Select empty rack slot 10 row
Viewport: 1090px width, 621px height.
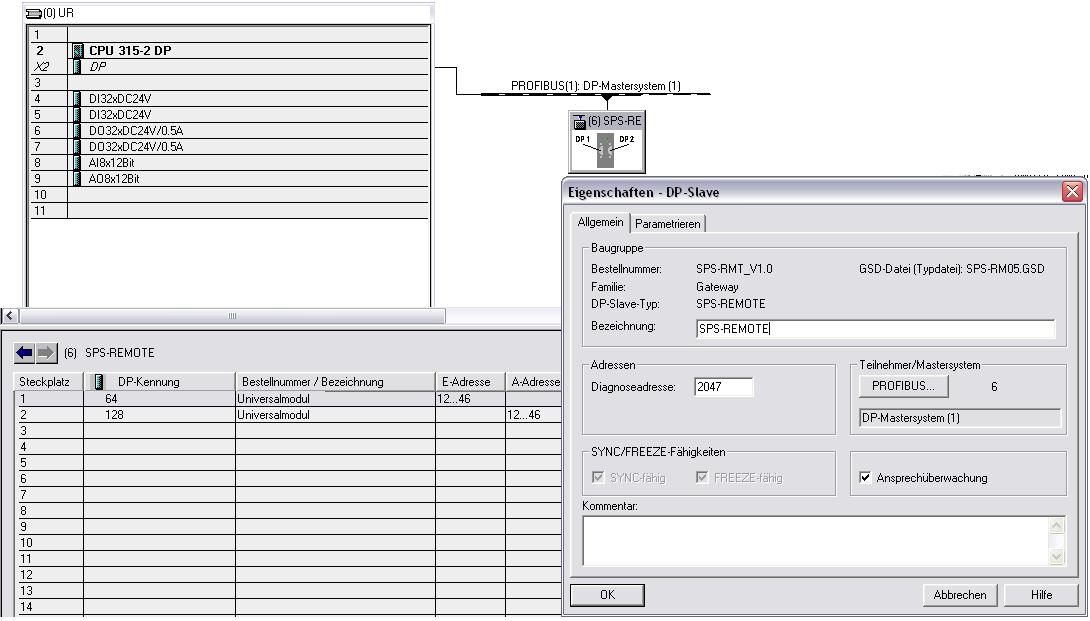coord(229,195)
